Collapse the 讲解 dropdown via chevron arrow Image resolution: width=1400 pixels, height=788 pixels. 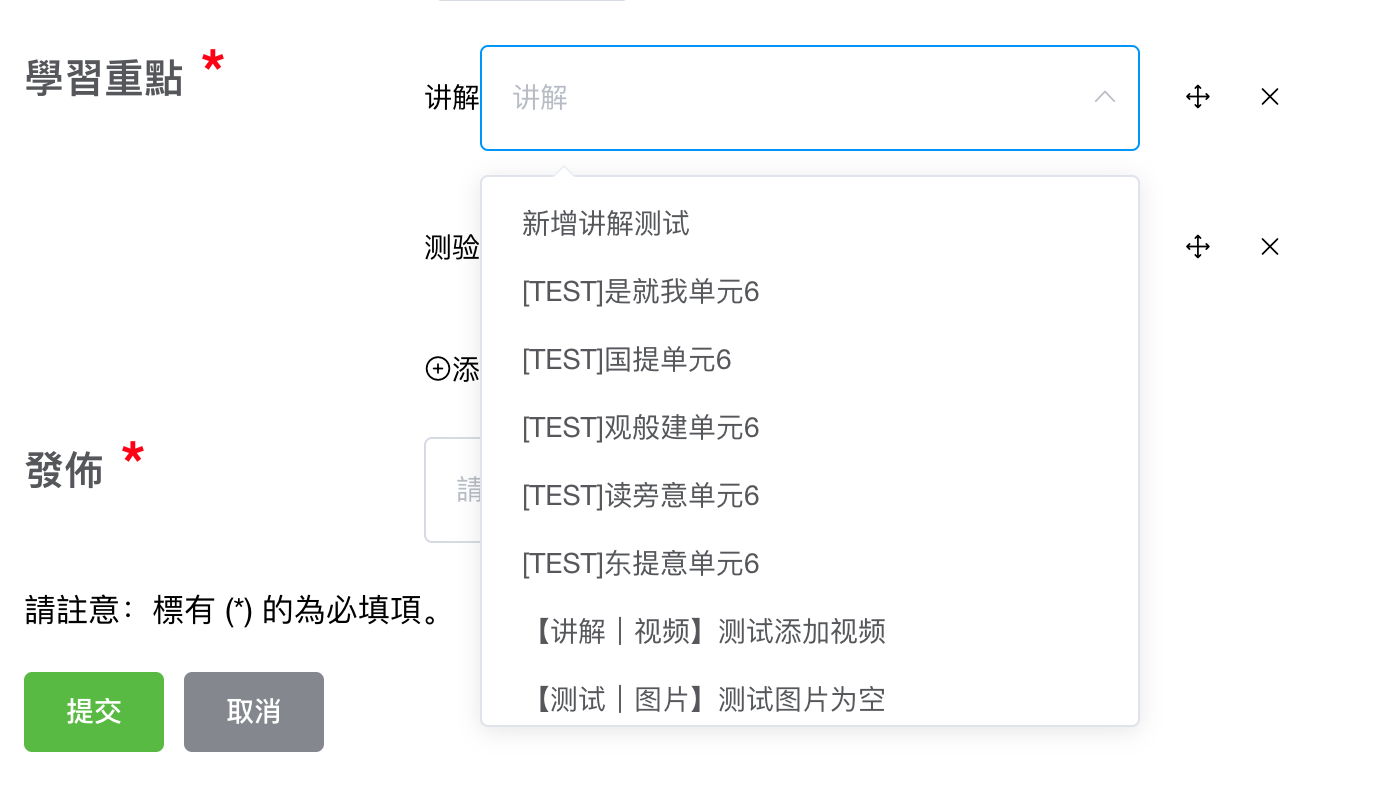(1105, 97)
